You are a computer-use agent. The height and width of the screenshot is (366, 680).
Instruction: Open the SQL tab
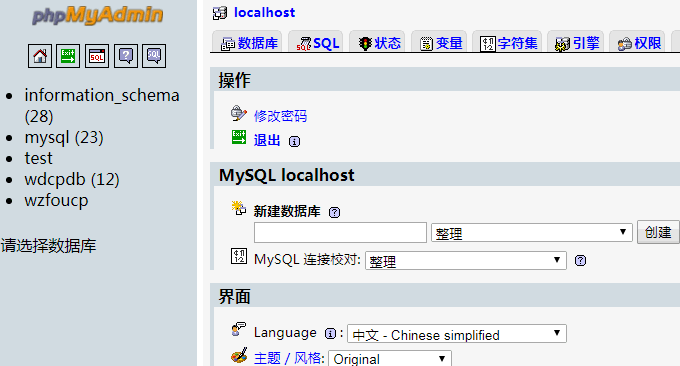coord(317,43)
